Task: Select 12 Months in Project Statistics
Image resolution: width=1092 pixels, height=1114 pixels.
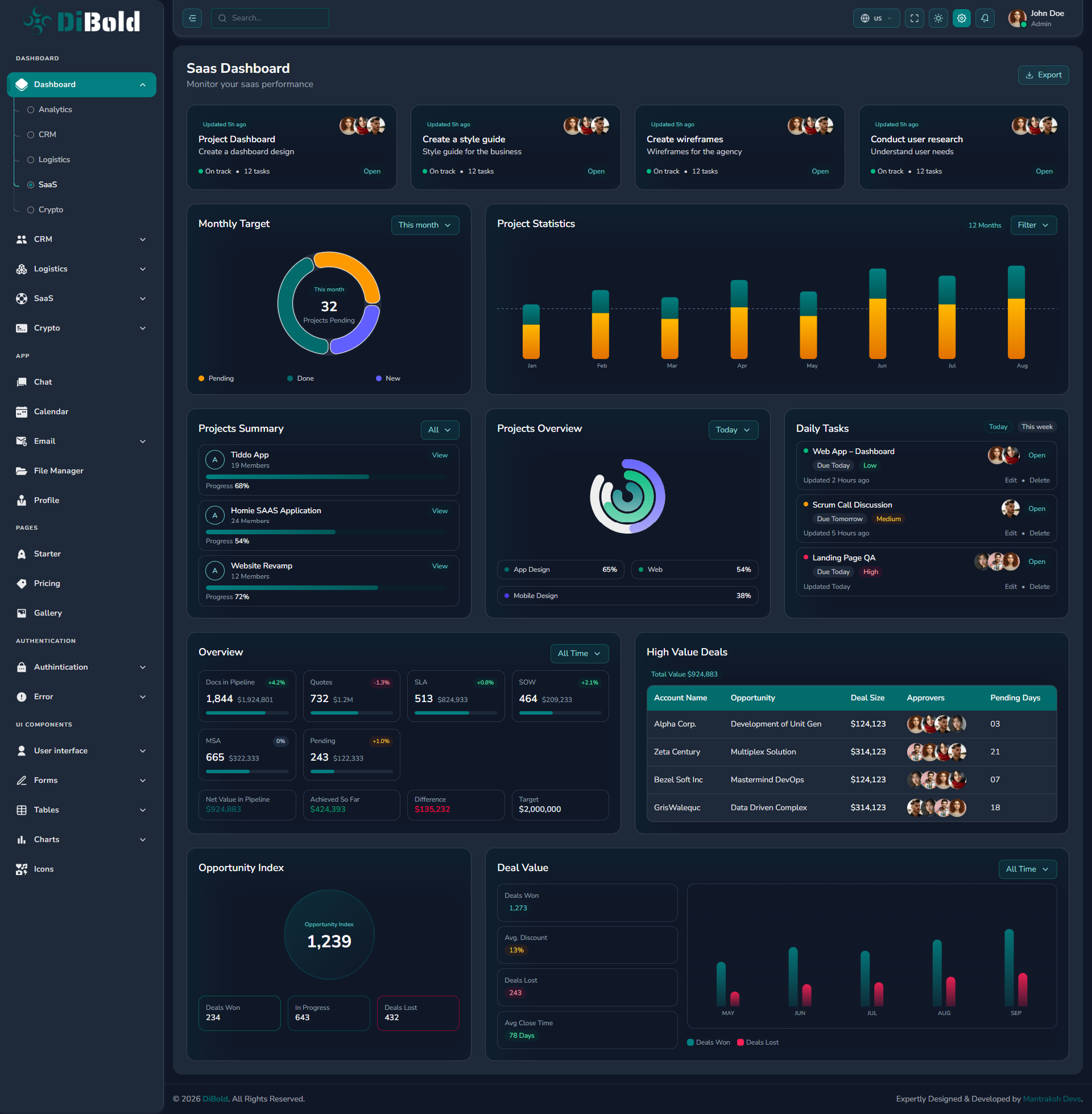Action: pos(985,225)
